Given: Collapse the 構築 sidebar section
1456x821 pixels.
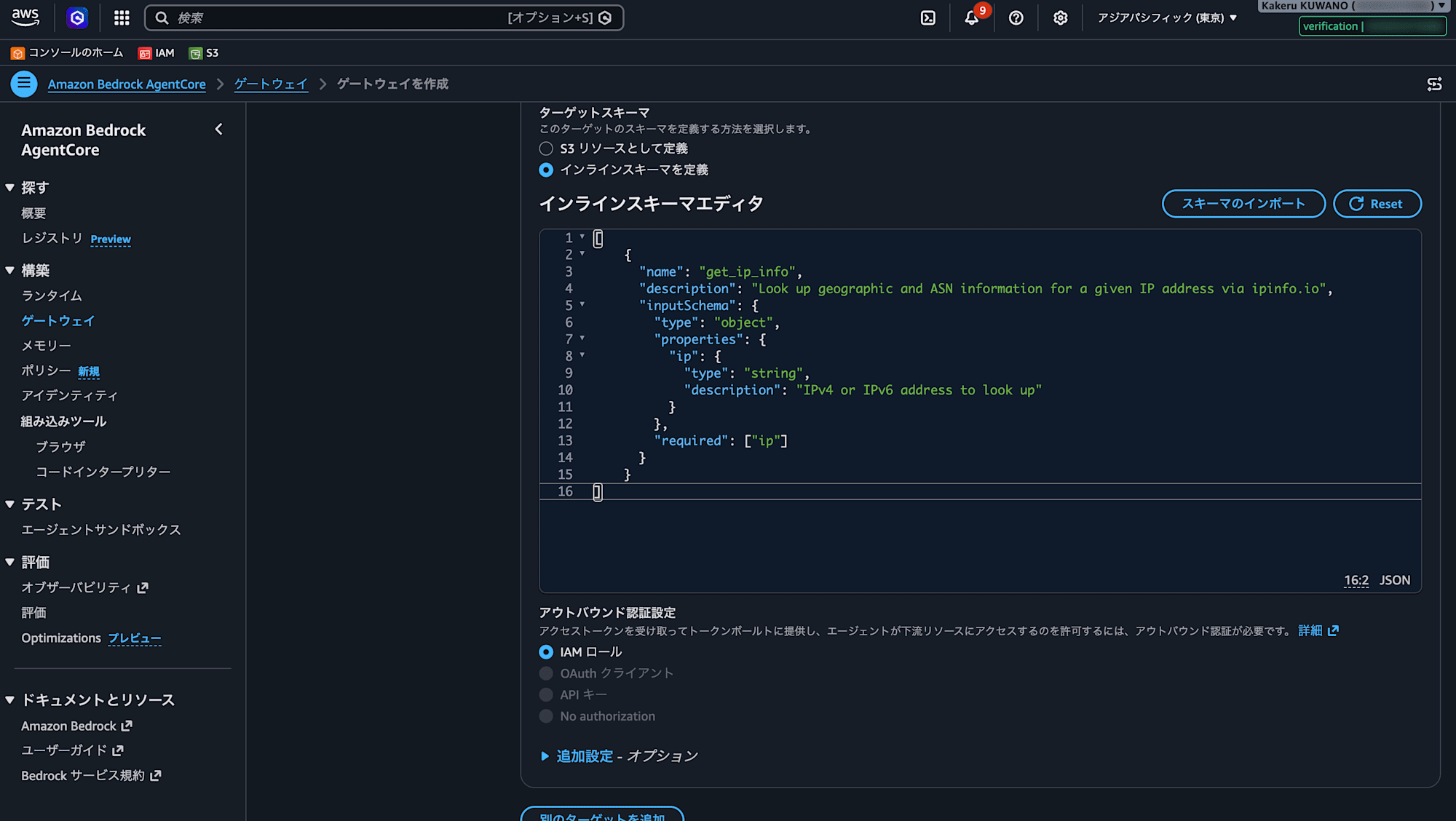Looking at the screenshot, I should (10, 271).
